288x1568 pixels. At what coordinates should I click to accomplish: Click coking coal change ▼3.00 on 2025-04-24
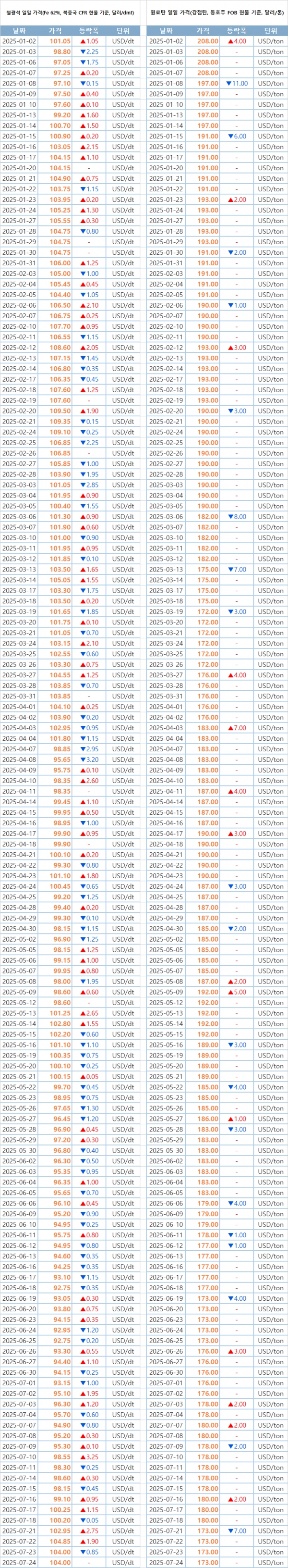[x=237, y=886]
